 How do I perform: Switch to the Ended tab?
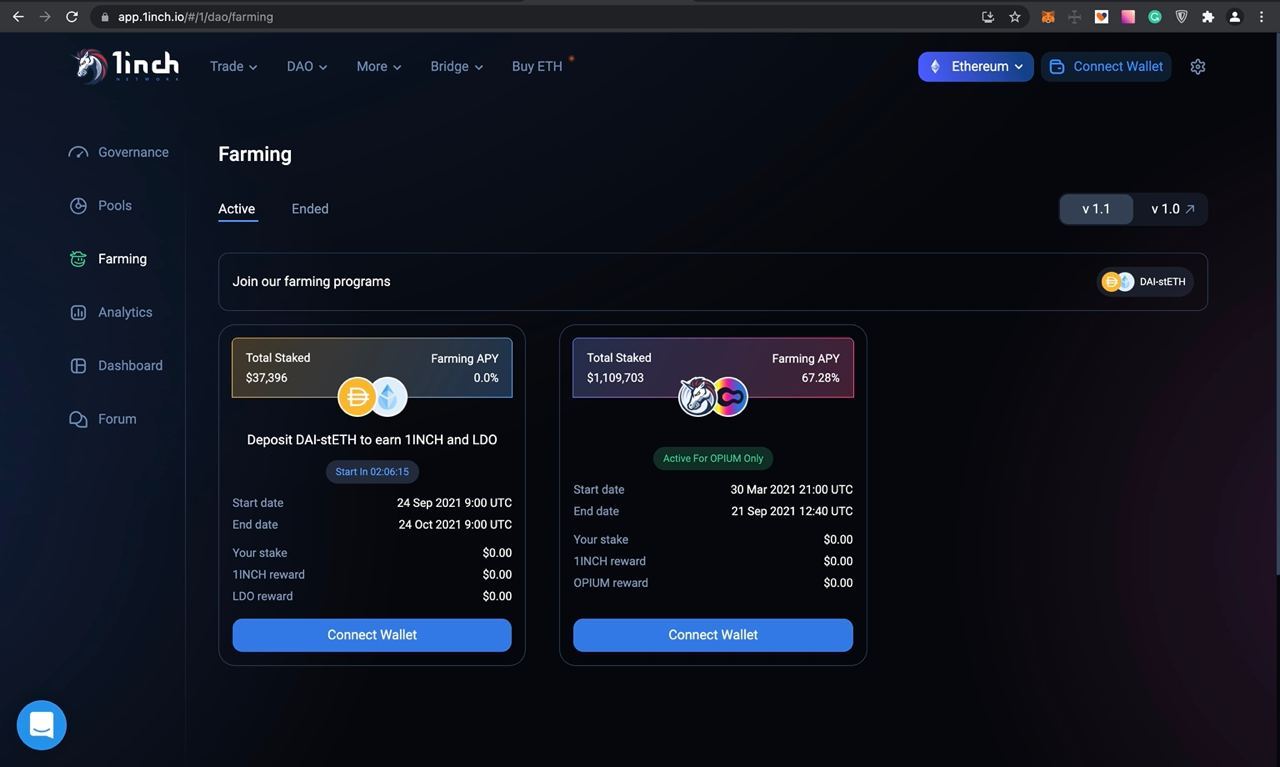pyautogui.click(x=310, y=209)
